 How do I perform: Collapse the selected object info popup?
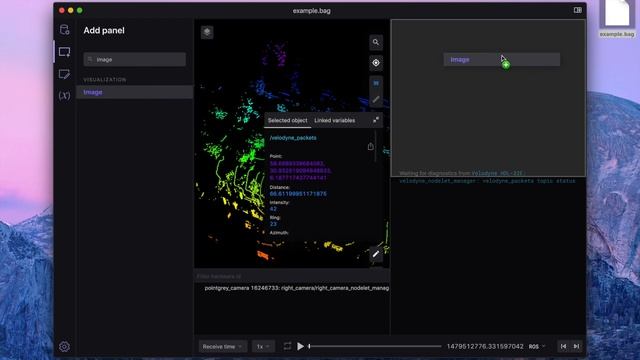tap(376, 120)
